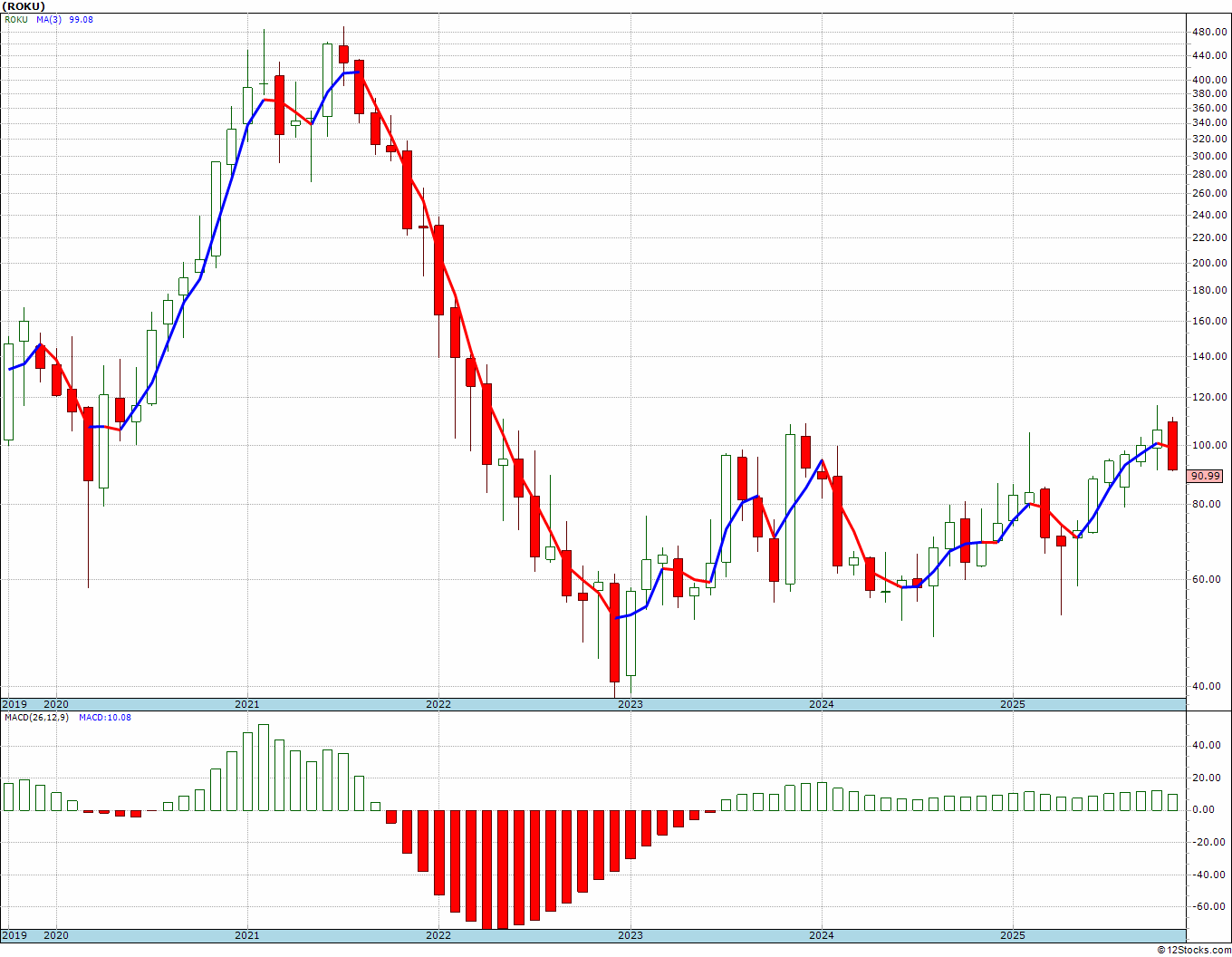
Task: Click the 90.99 current price tag
Action: (1206, 476)
